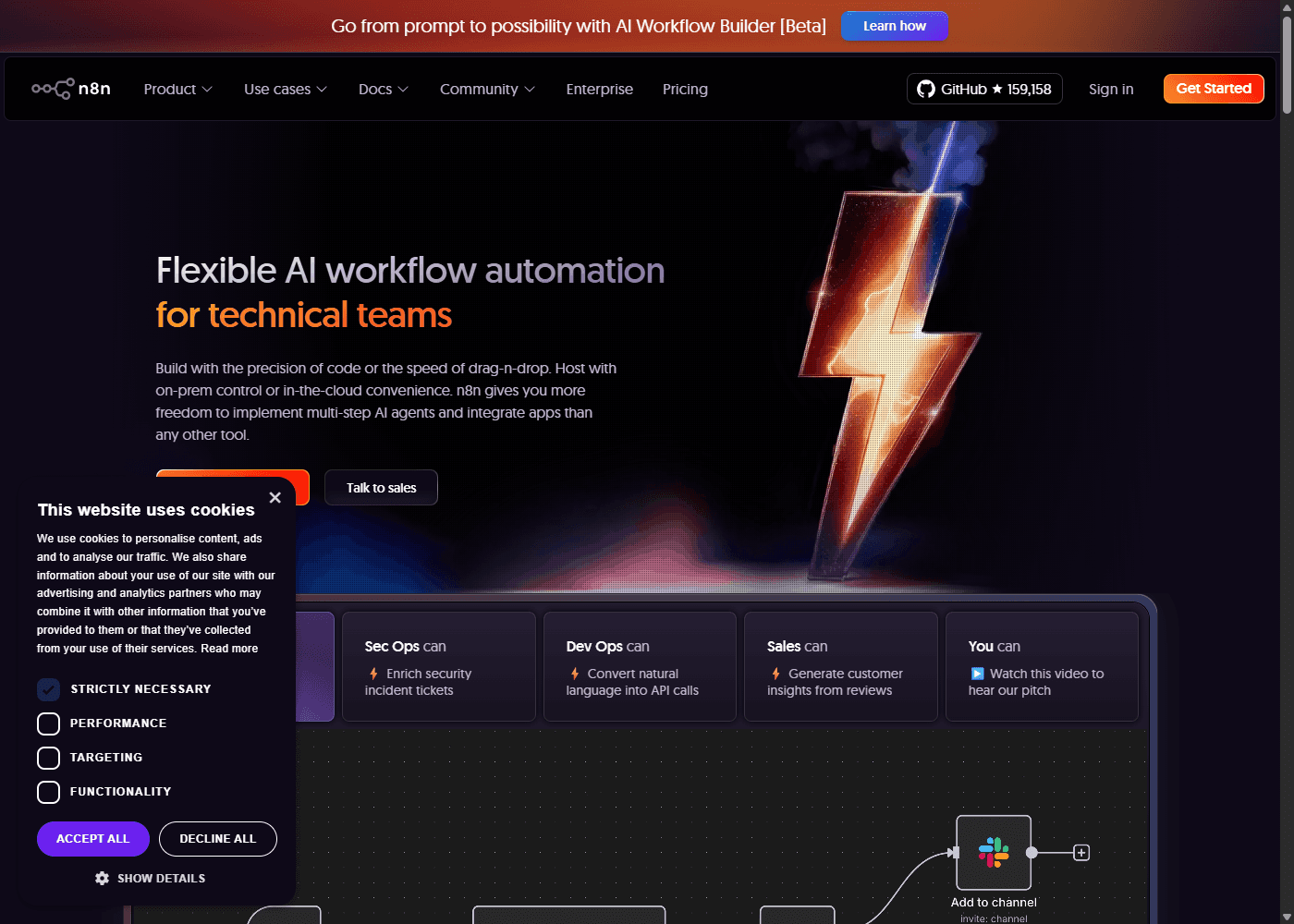1294x924 pixels.
Task: Select the Sales can tab
Action: pos(841,666)
